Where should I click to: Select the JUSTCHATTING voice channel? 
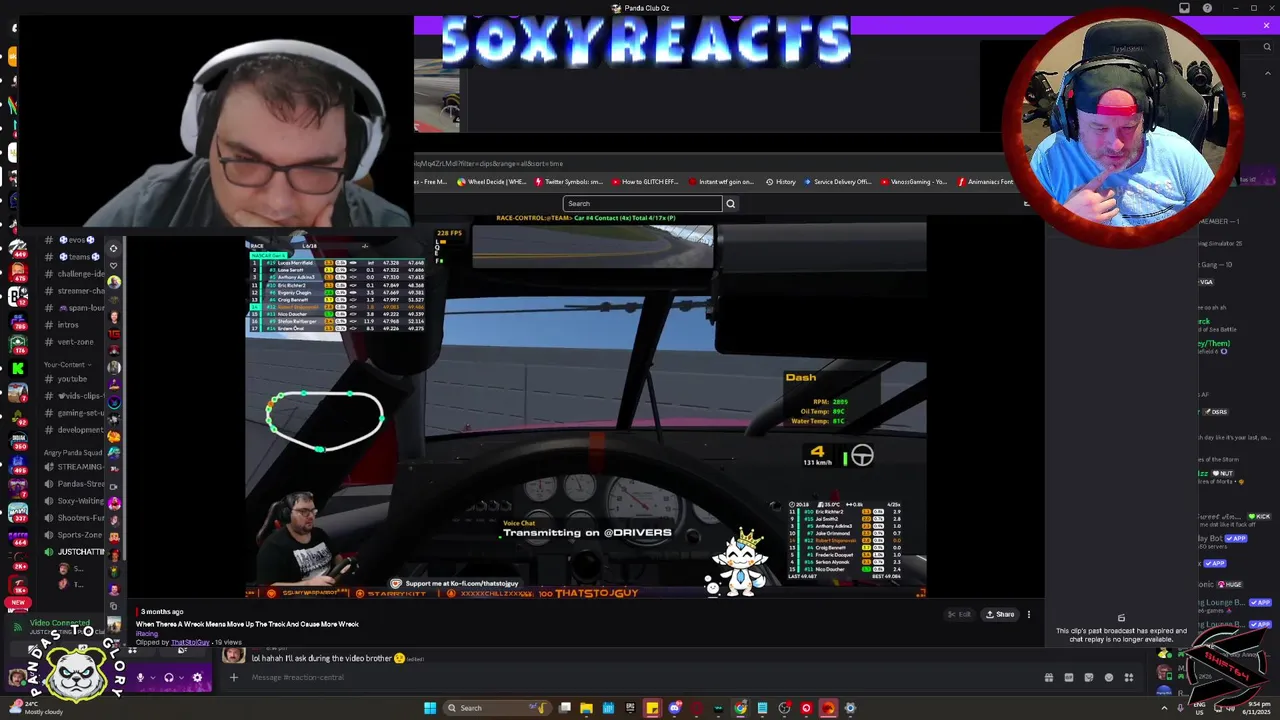[x=76, y=552]
